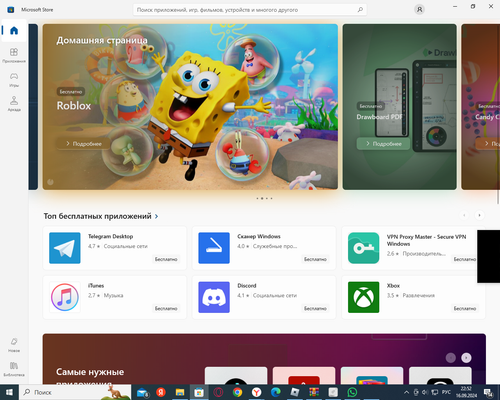Open the Windows Start menu
The height and width of the screenshot is (400, 500).
(x=9, y=392)
